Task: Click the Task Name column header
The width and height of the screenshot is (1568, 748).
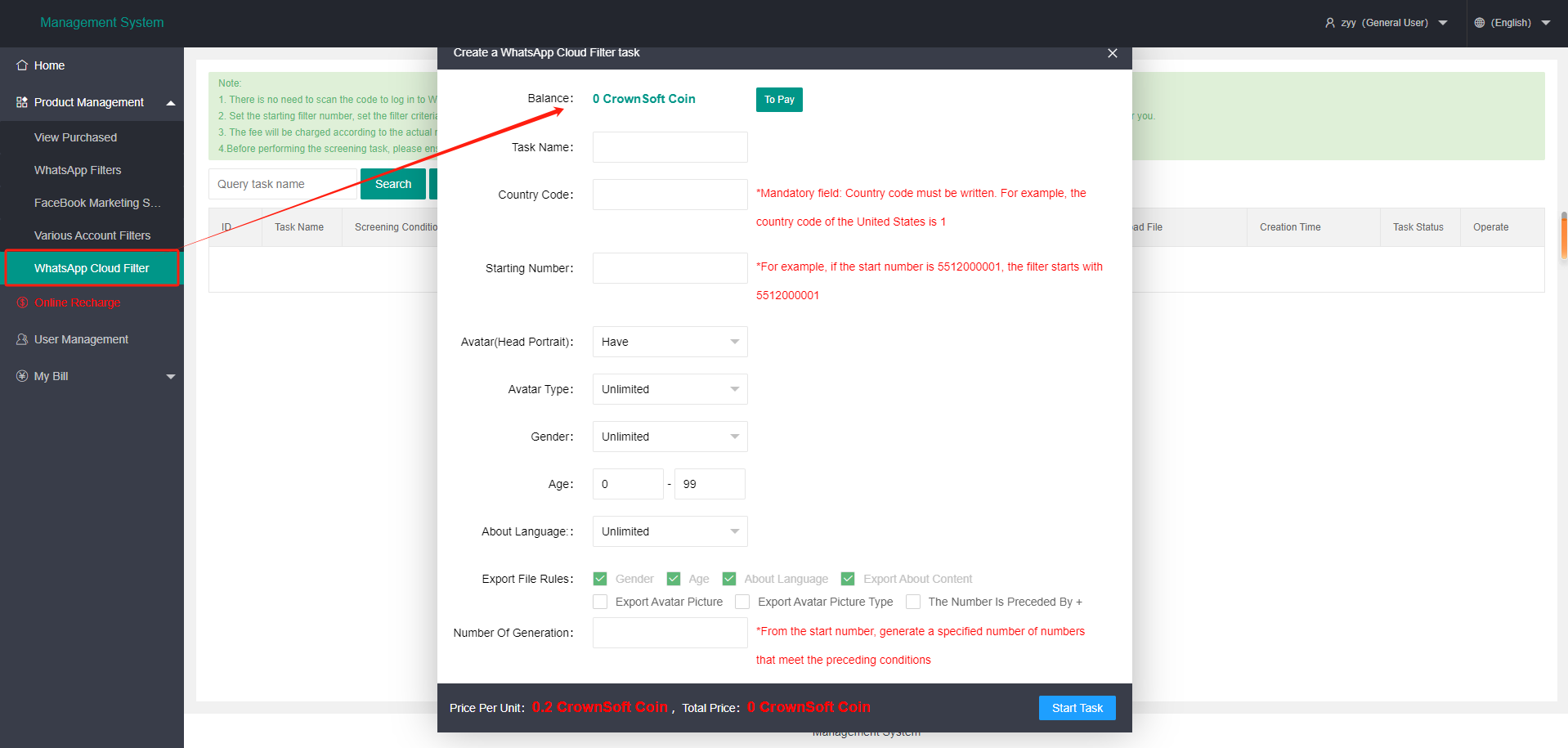Action: [299, 227]
